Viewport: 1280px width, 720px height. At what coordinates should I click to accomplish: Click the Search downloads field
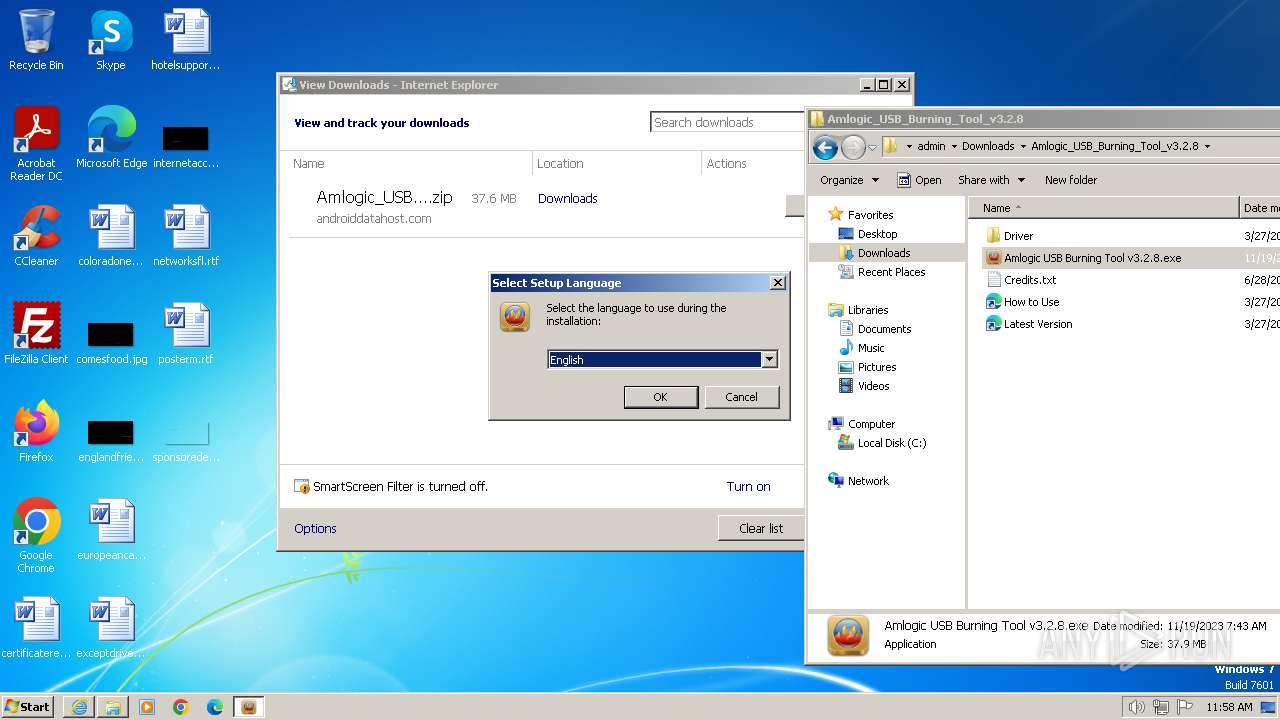click(x=728, y=122)
